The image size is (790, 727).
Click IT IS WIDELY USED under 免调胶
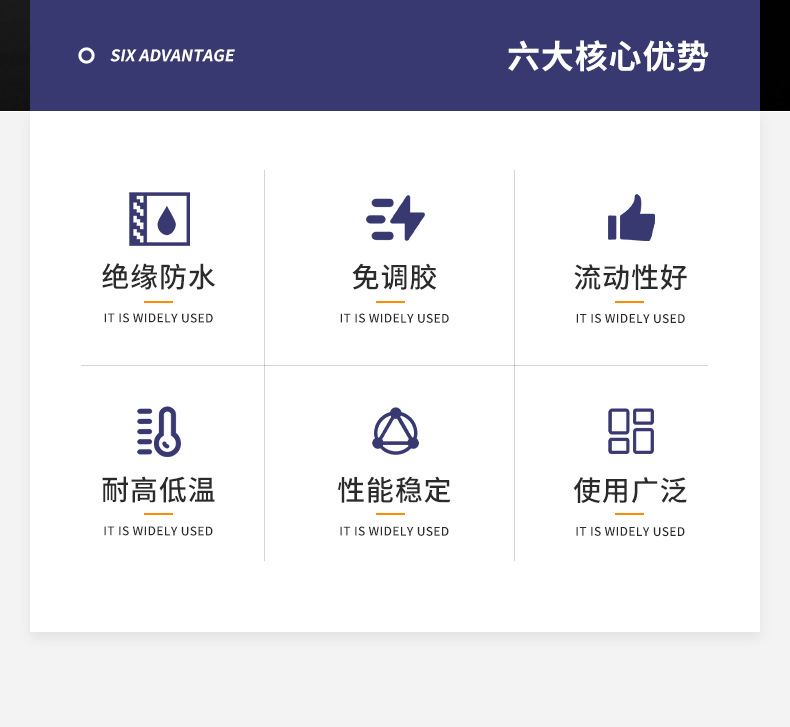395,319
